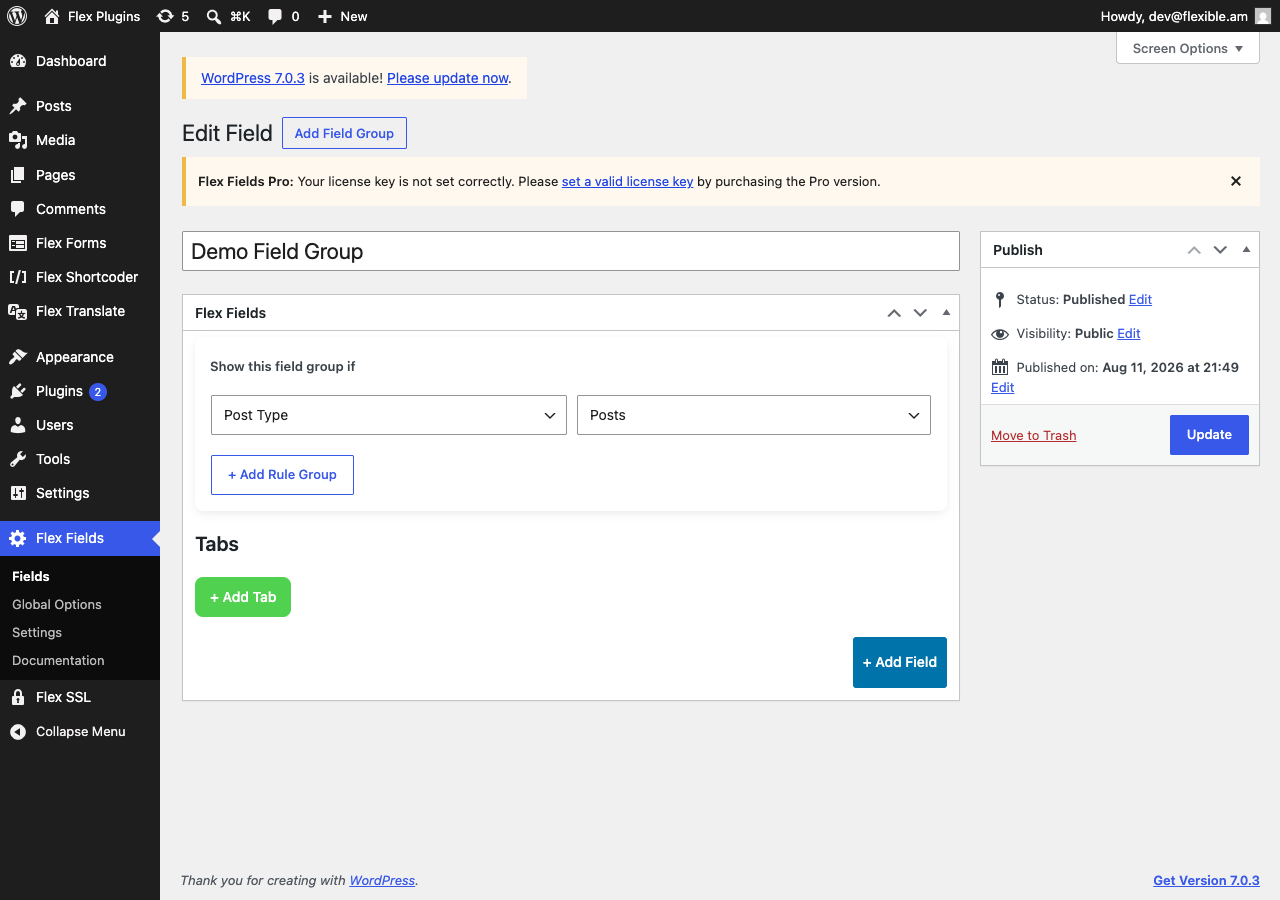Open the Posts value dropdown

pos(754,415)
